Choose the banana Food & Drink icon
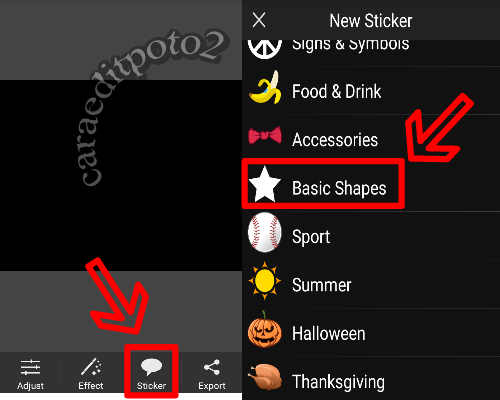This screenshot has height=400, width=500. [265, 88]
